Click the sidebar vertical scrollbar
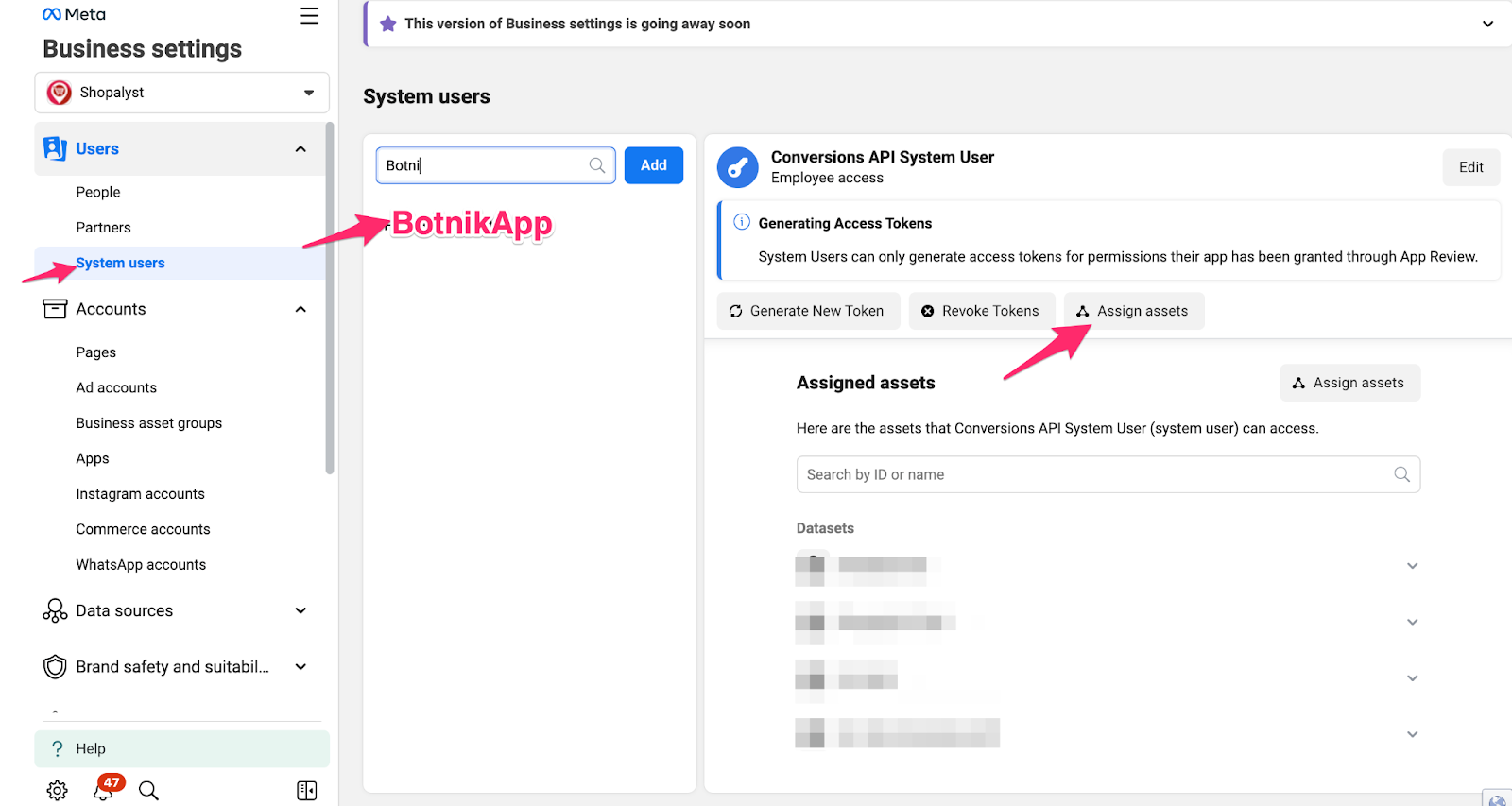Viewport: 1512px width, 806px height. point(330,298)
